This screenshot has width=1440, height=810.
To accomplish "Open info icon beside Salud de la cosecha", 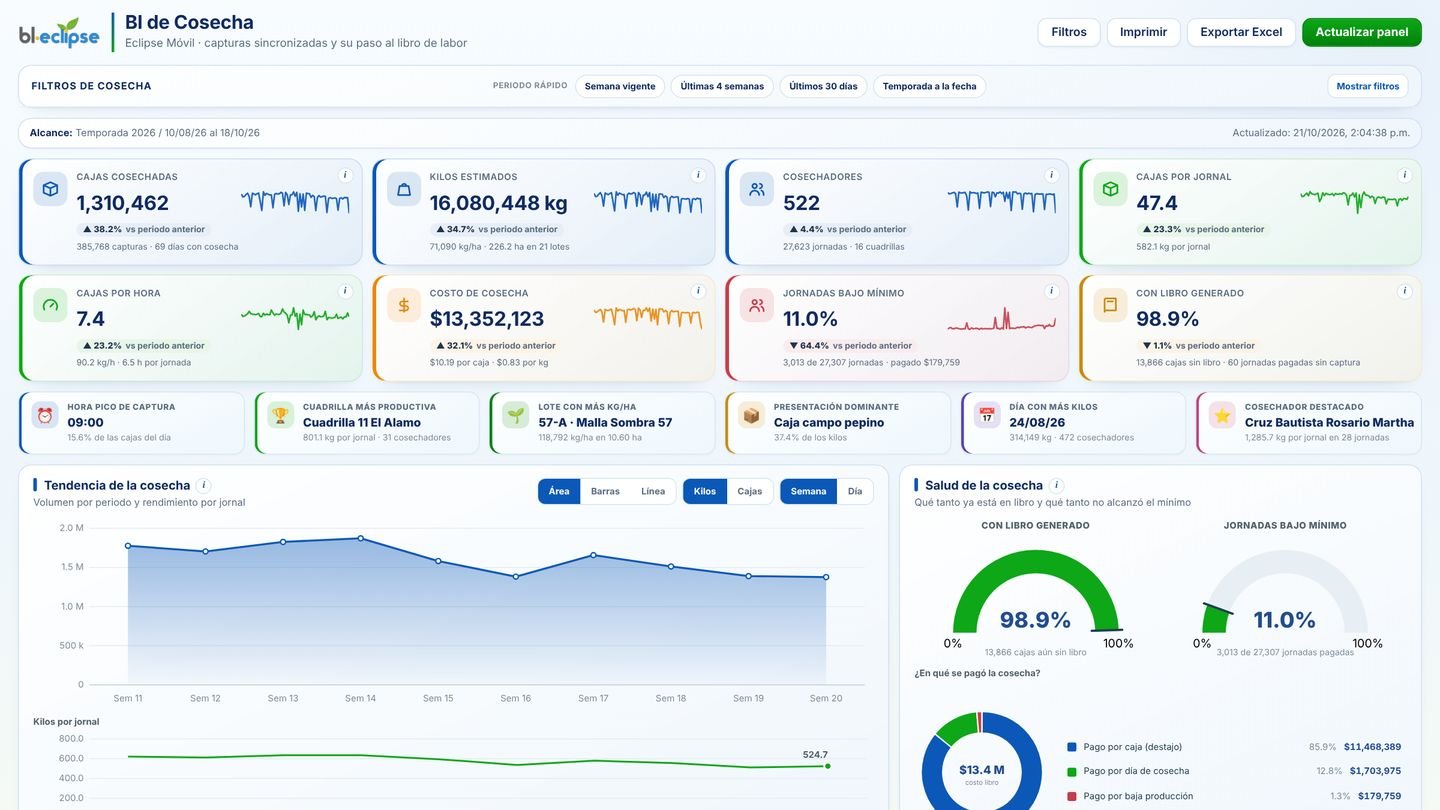I will [1057, 485].
